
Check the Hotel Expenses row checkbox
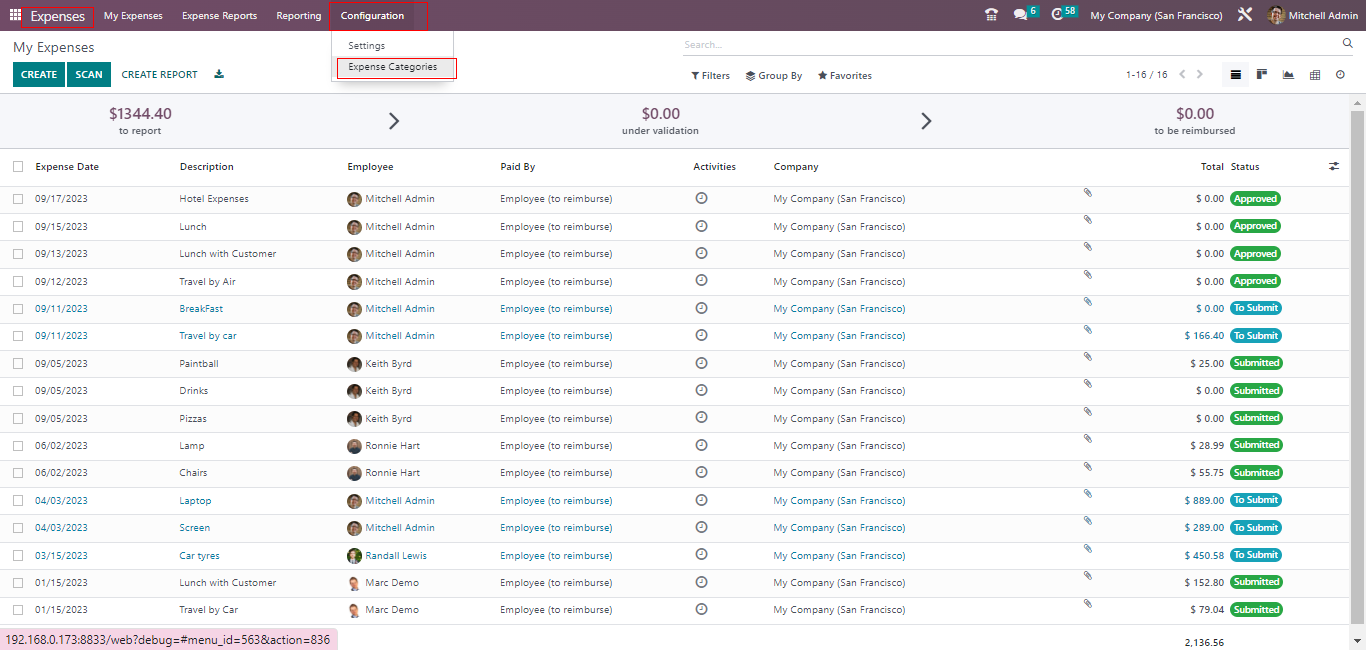coord(18,199)
